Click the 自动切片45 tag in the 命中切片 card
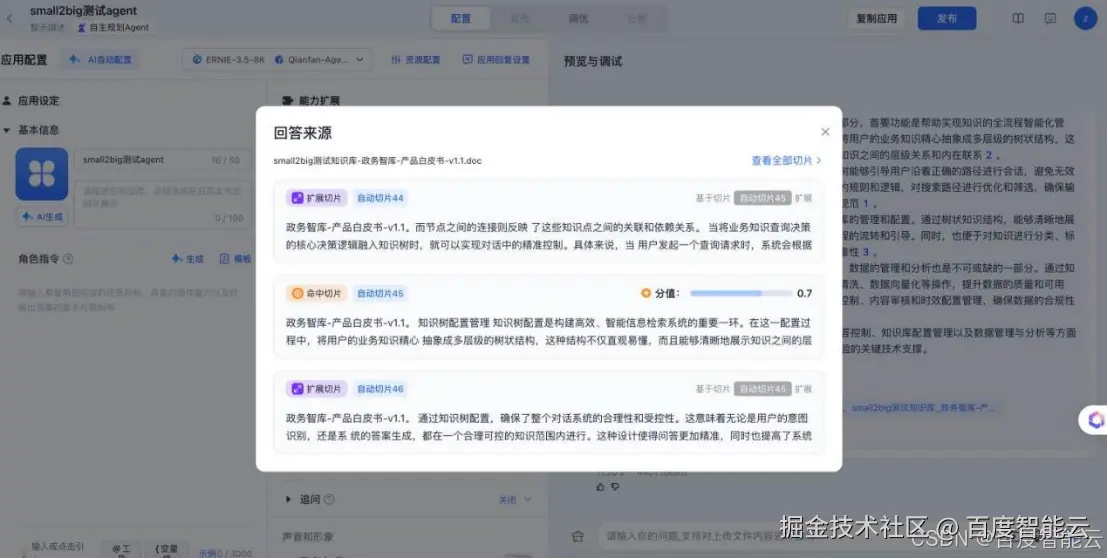This screenshot has width=1108, height=559. tap(380, 294)
